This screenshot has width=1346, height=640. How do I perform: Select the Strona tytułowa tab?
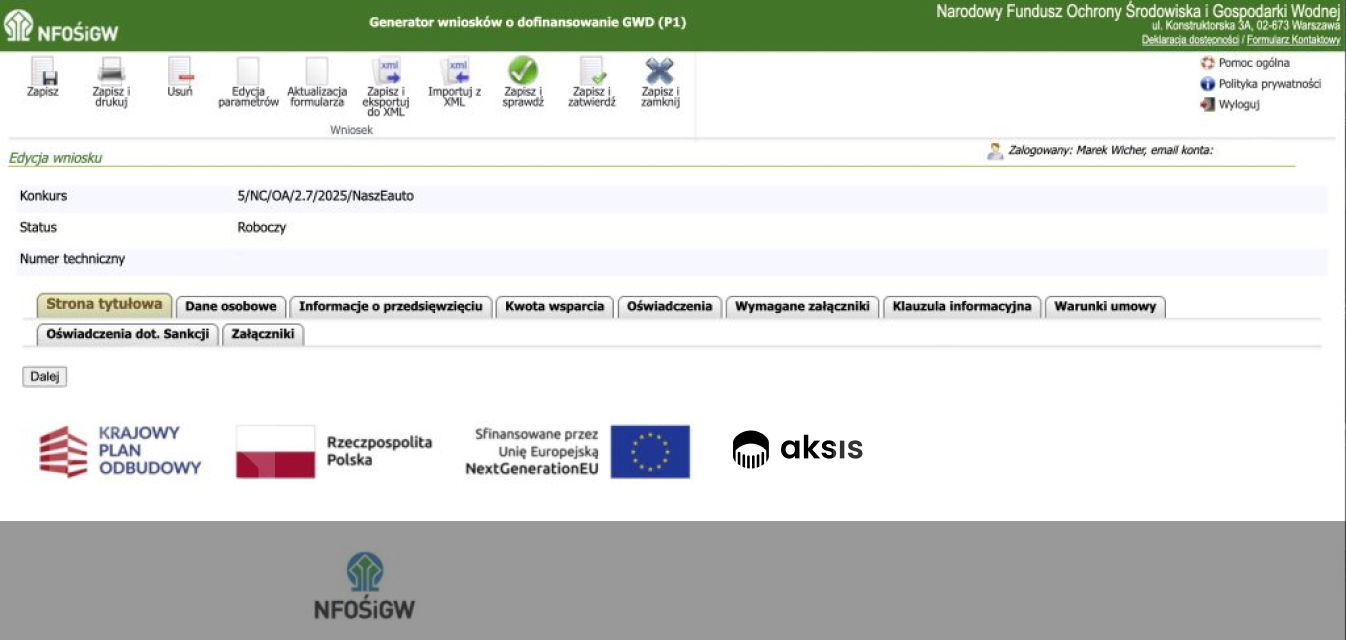[x=104, y=304]
